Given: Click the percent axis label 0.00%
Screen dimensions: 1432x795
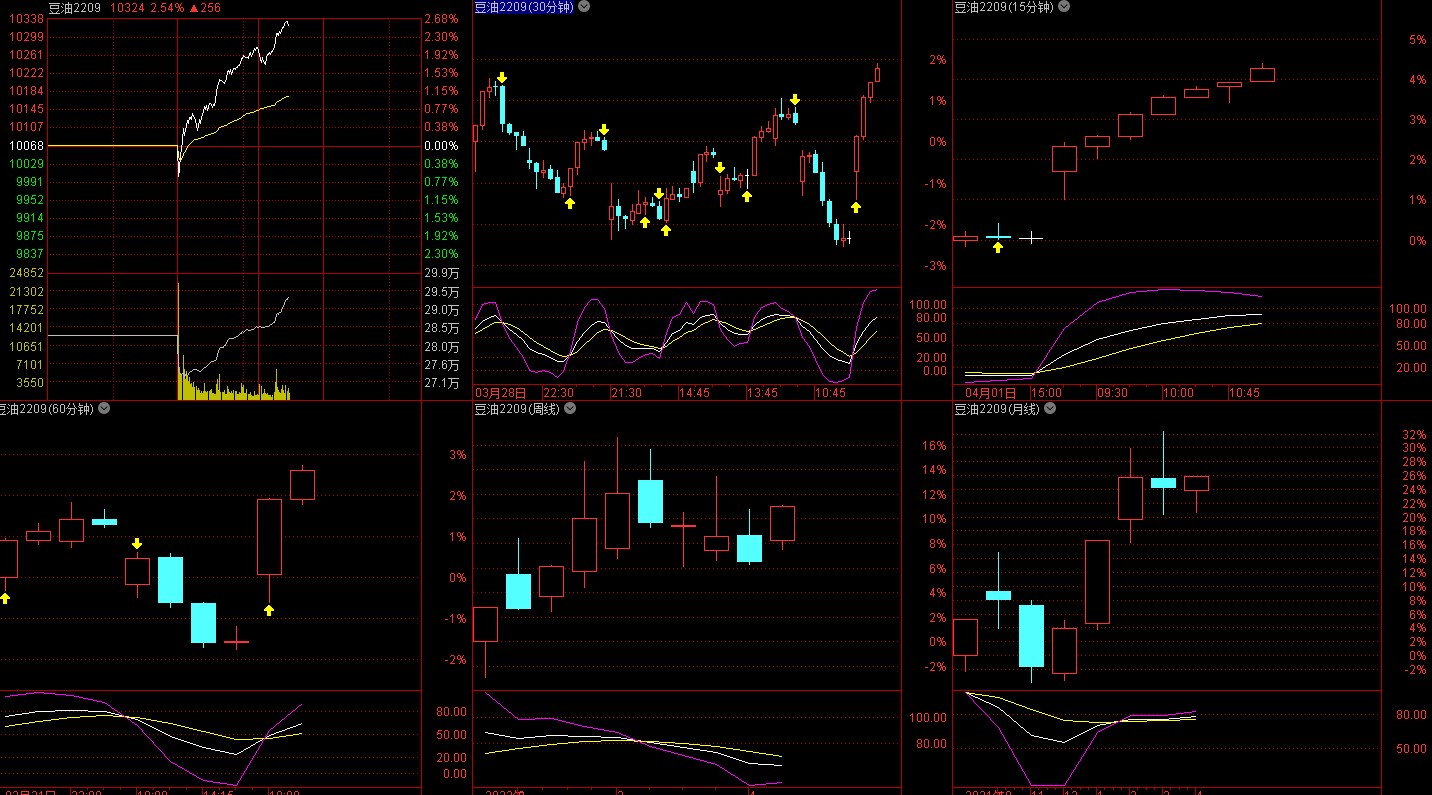Looking at the screenshot, I should (x=441, y=146).
